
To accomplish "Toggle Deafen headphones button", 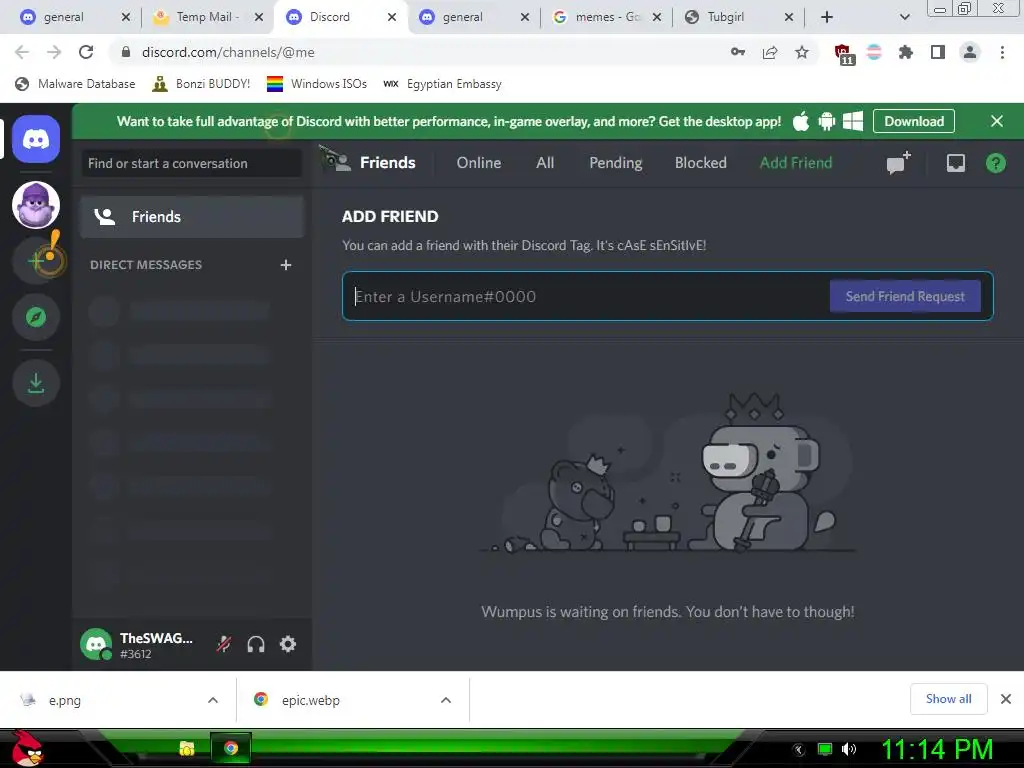I will click(256, 644).
